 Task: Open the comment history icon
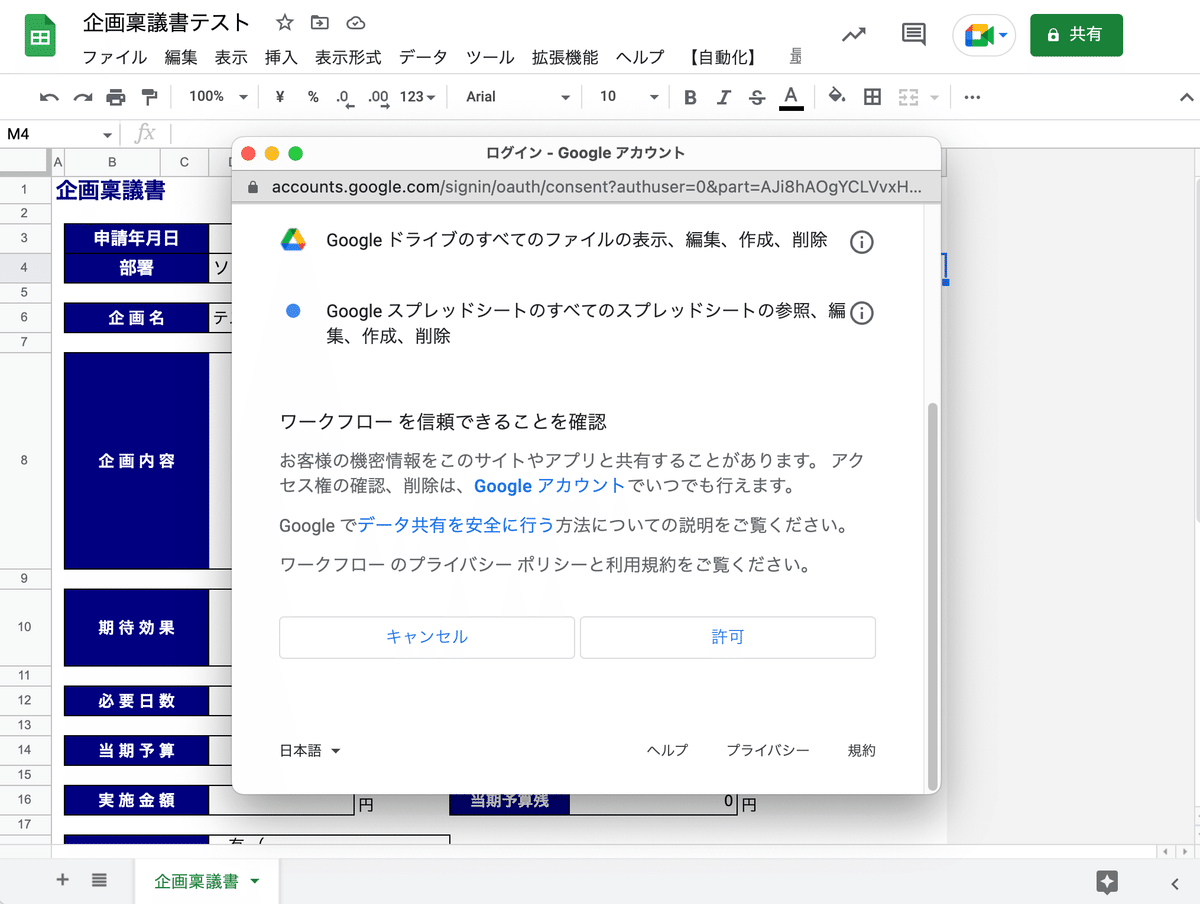click(x=913, y=35)
